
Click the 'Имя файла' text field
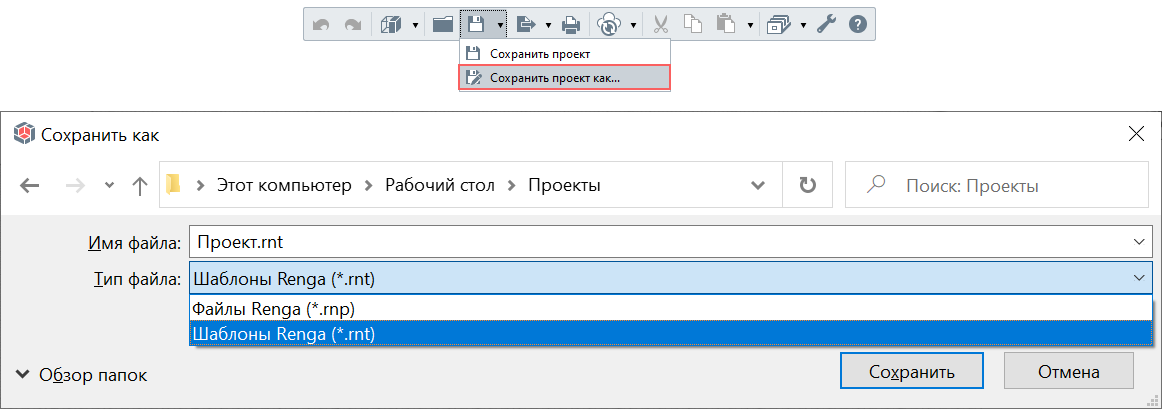671,242
